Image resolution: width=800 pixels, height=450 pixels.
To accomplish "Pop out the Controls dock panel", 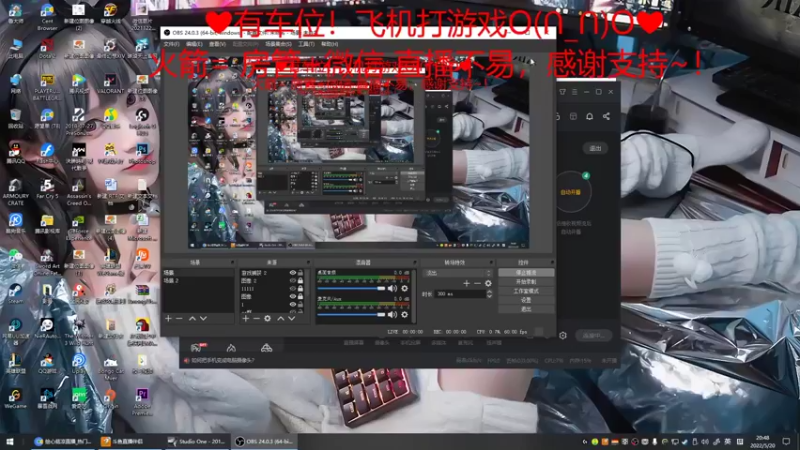I will click(x=552, y=262).
